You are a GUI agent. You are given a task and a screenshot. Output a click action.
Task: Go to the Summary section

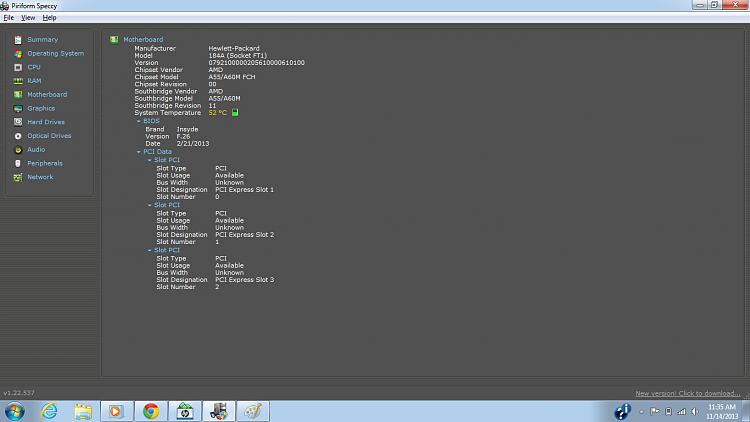point(43,40)
